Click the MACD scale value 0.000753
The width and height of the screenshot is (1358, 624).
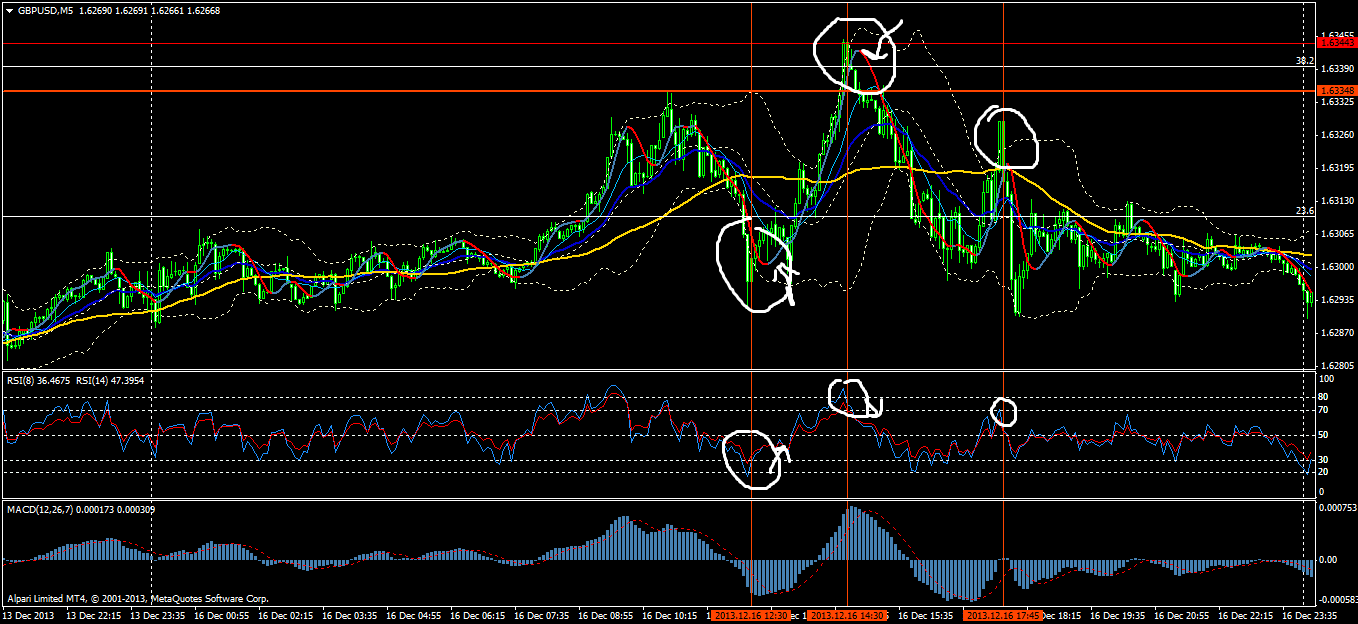(1337, 508)
